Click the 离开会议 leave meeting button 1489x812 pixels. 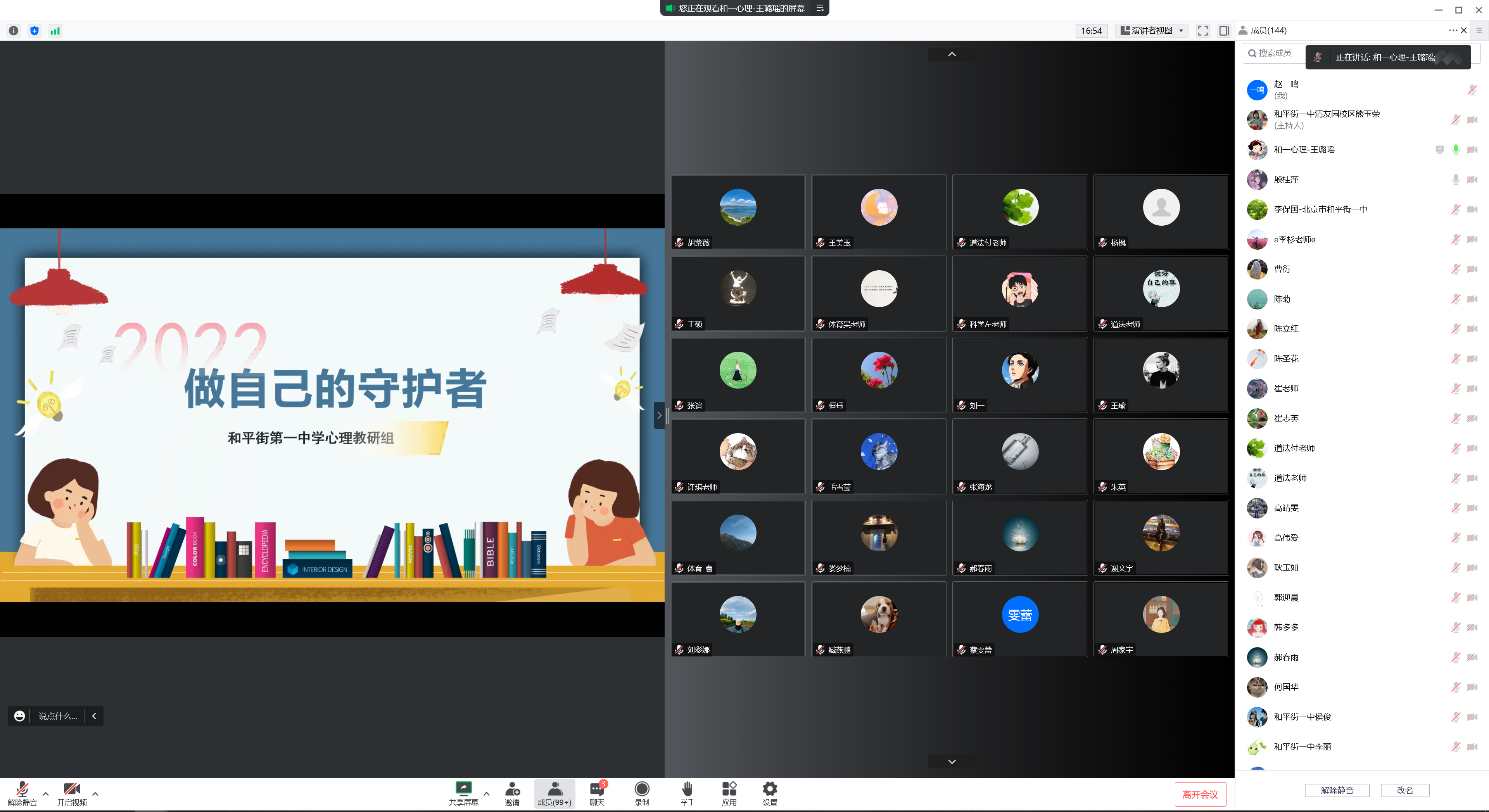pyautogui.click(x=1200, y=794)
